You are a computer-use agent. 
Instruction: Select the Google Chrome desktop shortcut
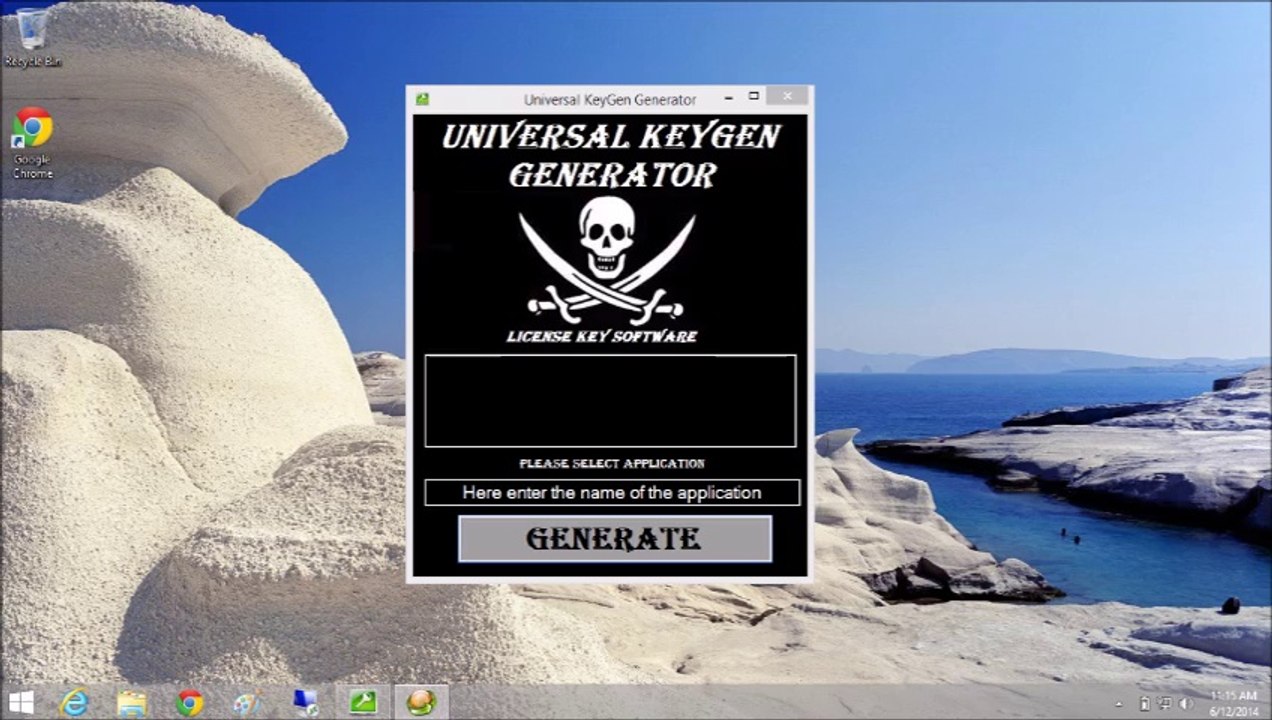pos(33,144)
